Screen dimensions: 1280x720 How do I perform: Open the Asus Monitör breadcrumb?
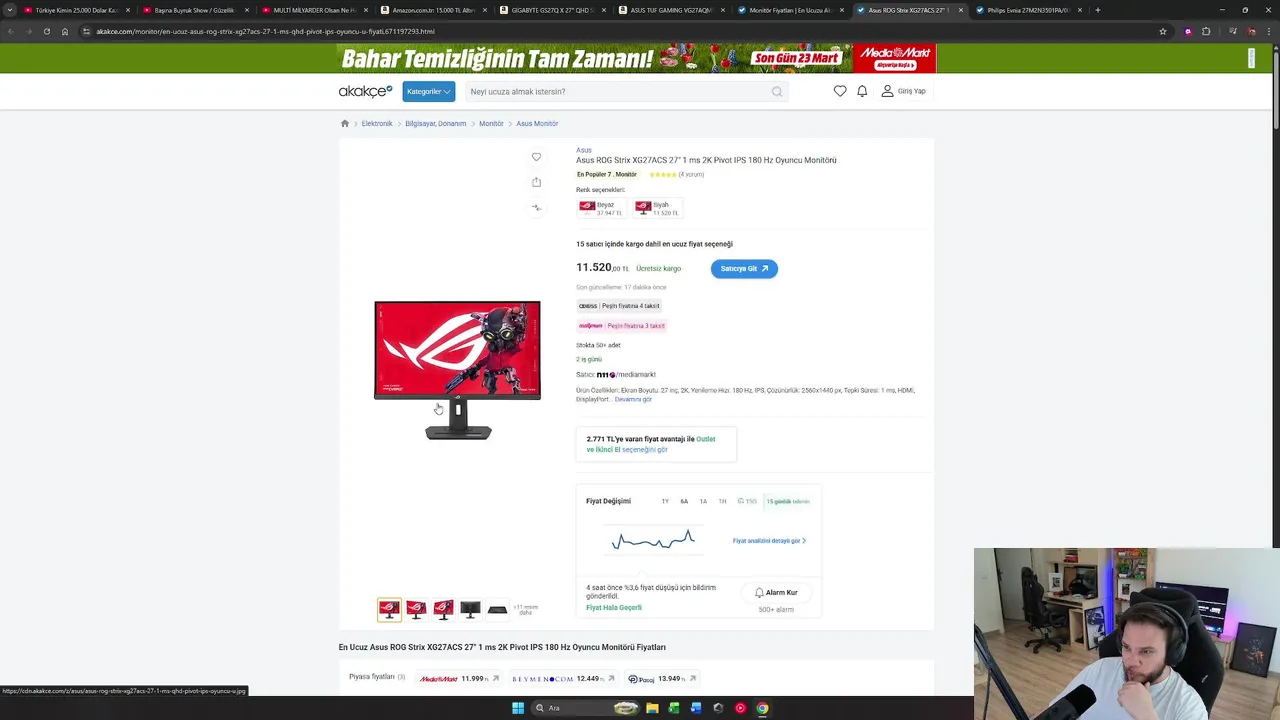click(537, 123)
